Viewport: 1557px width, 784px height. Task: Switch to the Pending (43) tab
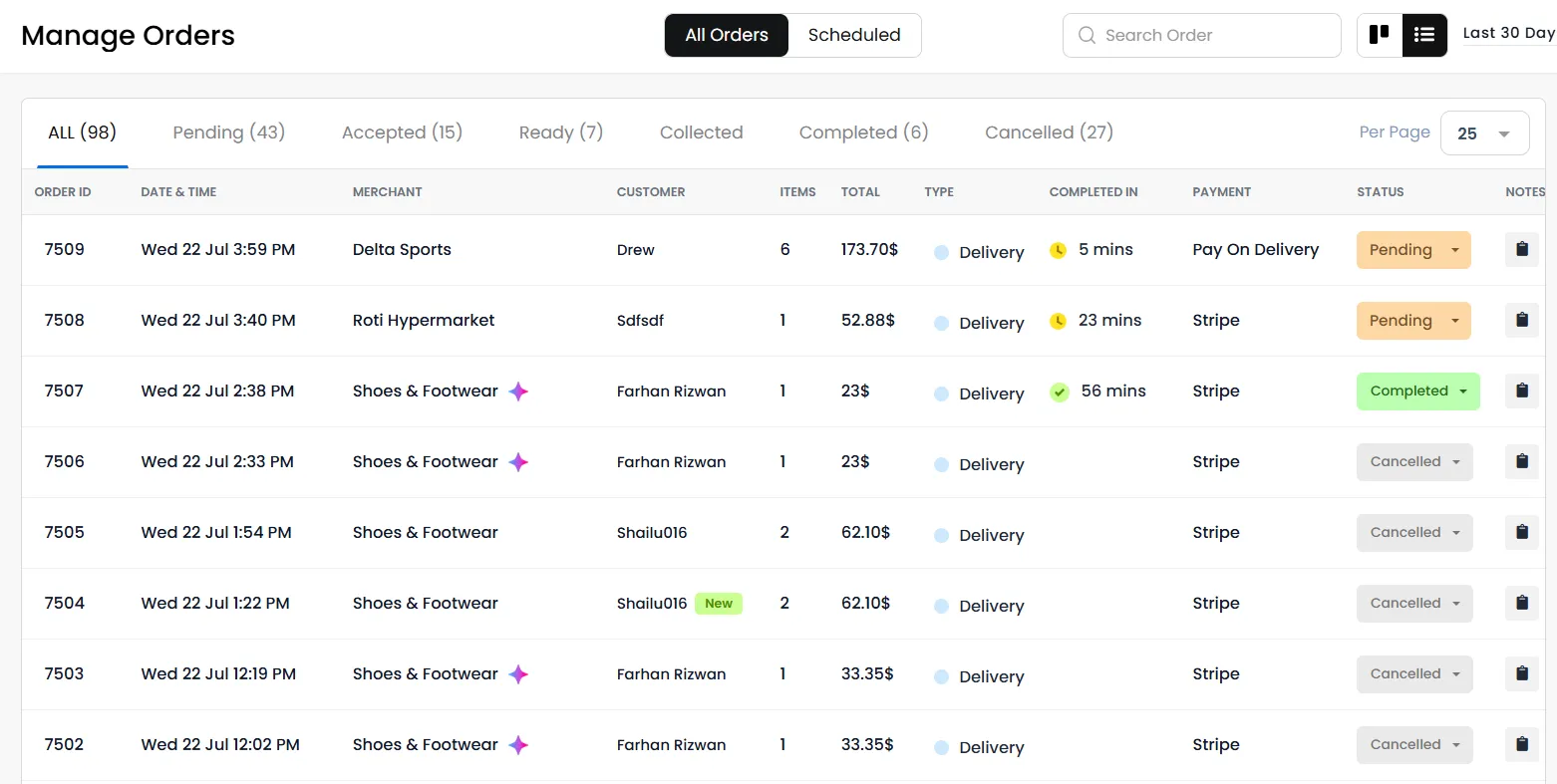click(x=229, y=132)
